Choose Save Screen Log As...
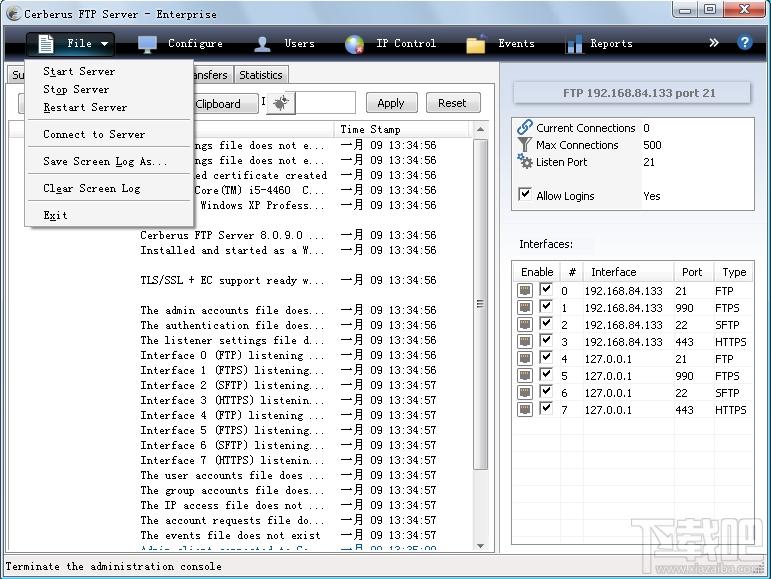 click(x=108, y=161)
